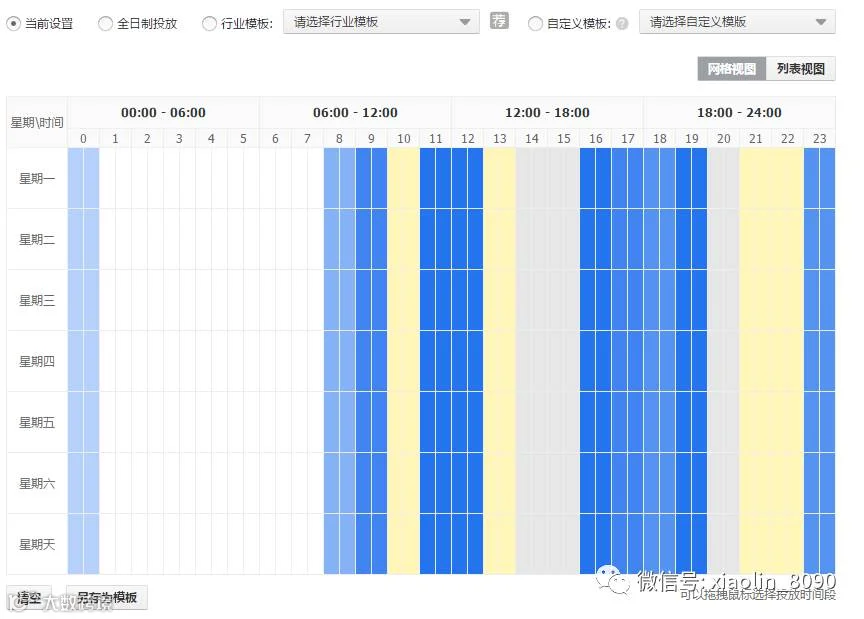Switch to 网格视图 tab
Image resolution: width=864 pixels, height=619 pixels.
pyautogui.click(x=731, y=69)
